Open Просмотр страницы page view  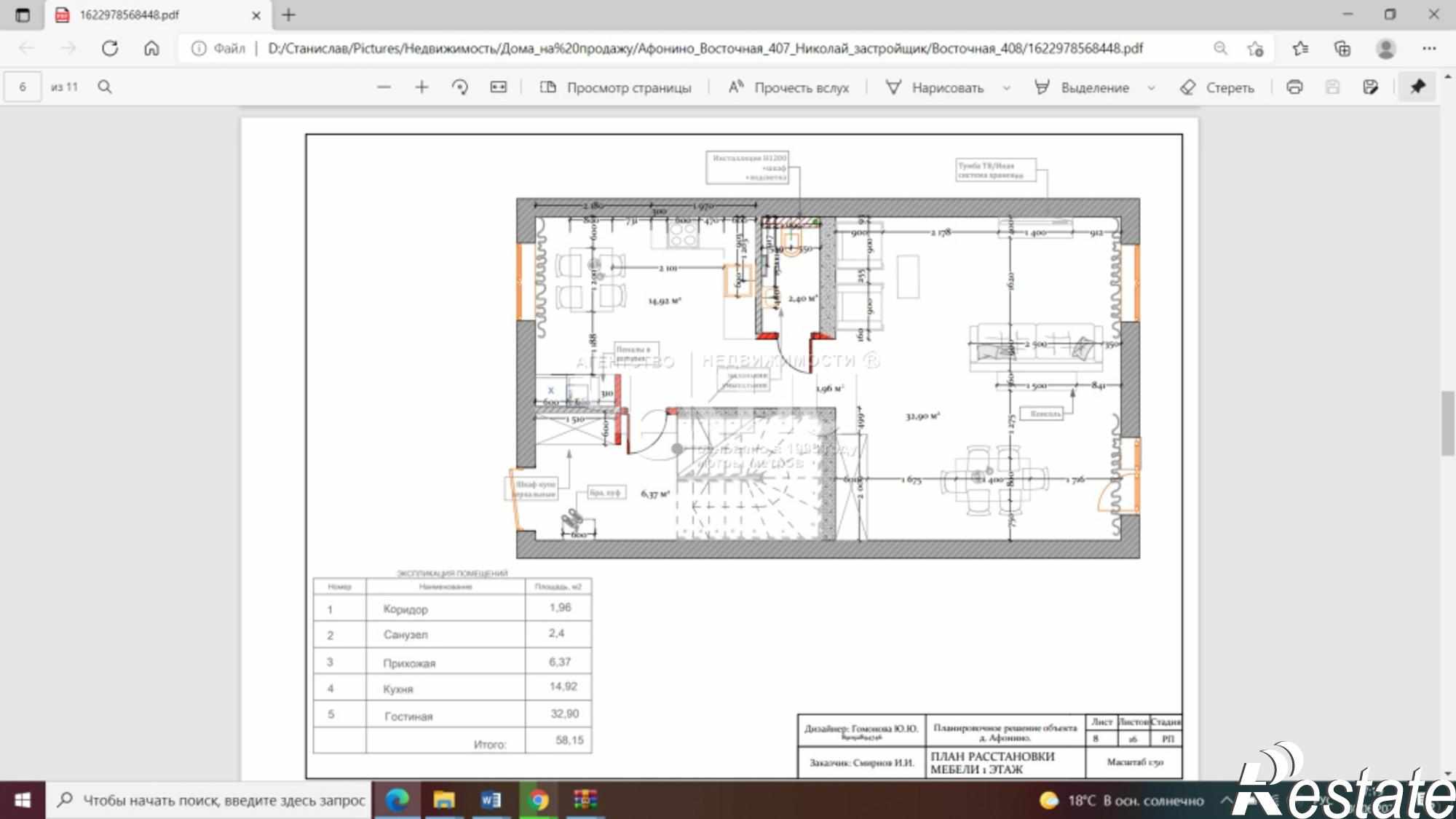[x=615, y=87]
